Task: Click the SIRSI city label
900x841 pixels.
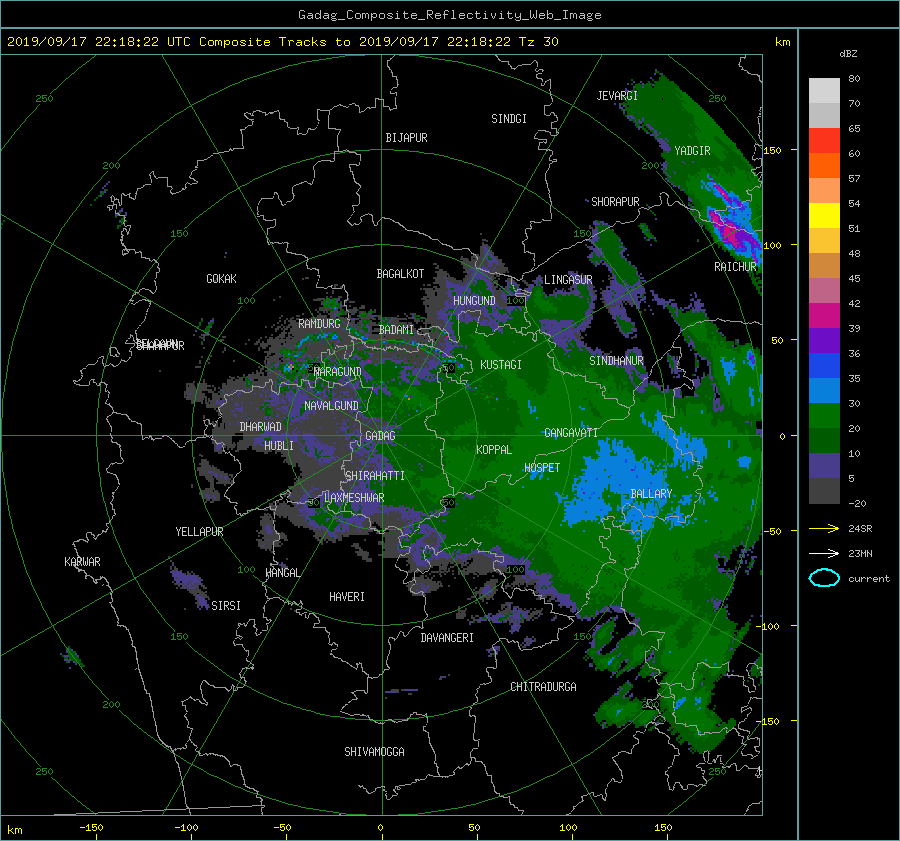Action: 226,606
